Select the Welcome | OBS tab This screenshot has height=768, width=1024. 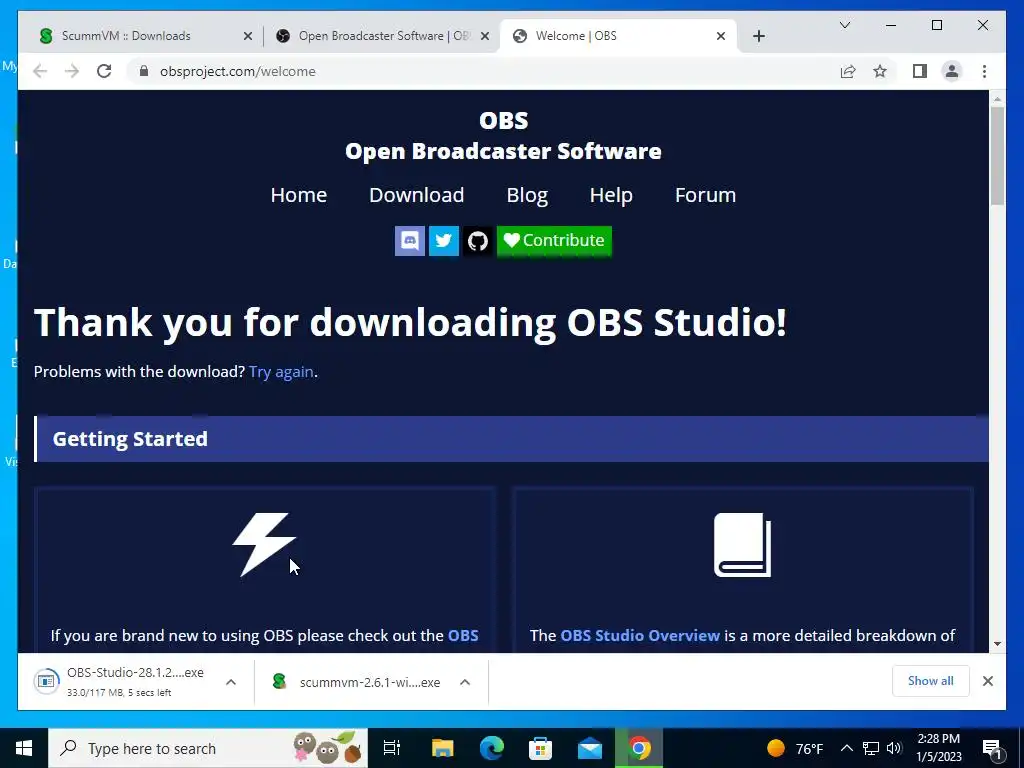pos(617,36)
